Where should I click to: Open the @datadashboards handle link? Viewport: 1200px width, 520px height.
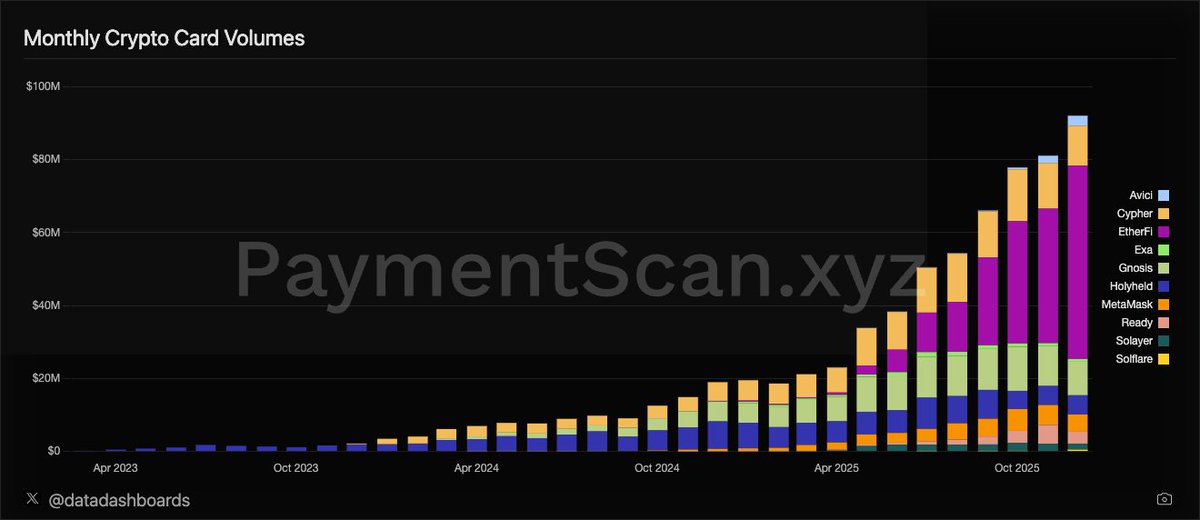tap(118, 499)
